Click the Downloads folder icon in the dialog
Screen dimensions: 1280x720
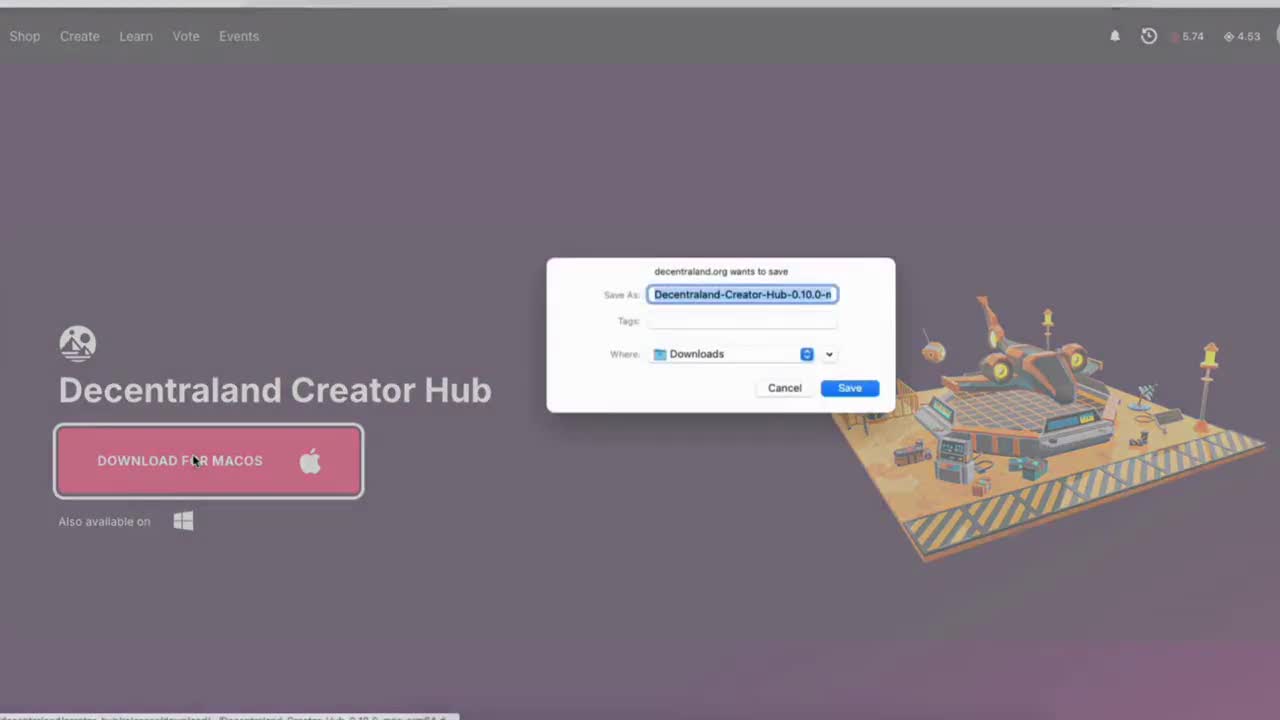pos(660,353)
